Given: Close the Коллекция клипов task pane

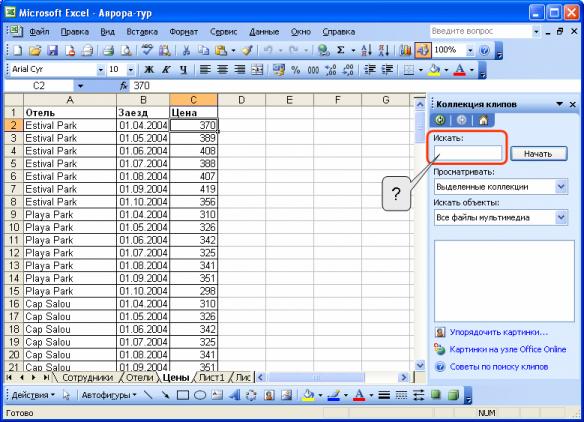Looking at the screenshot, I should click(x=573, y=105).
